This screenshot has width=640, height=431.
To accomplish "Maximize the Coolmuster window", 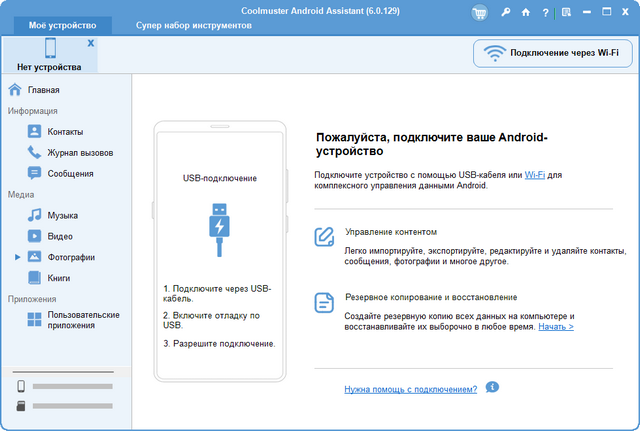I will coord(607,12).
